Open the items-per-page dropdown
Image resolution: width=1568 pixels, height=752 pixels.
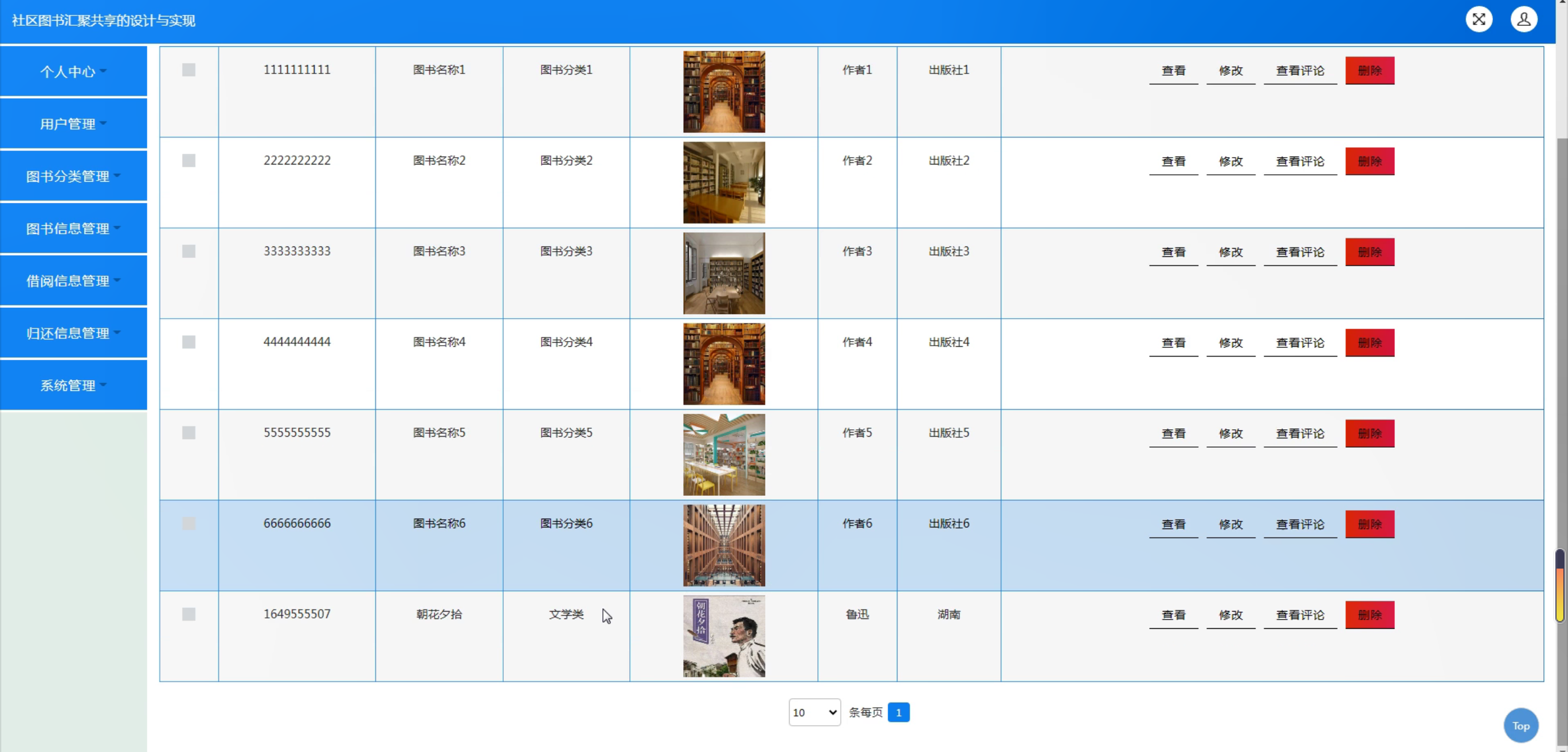(814, 712)
